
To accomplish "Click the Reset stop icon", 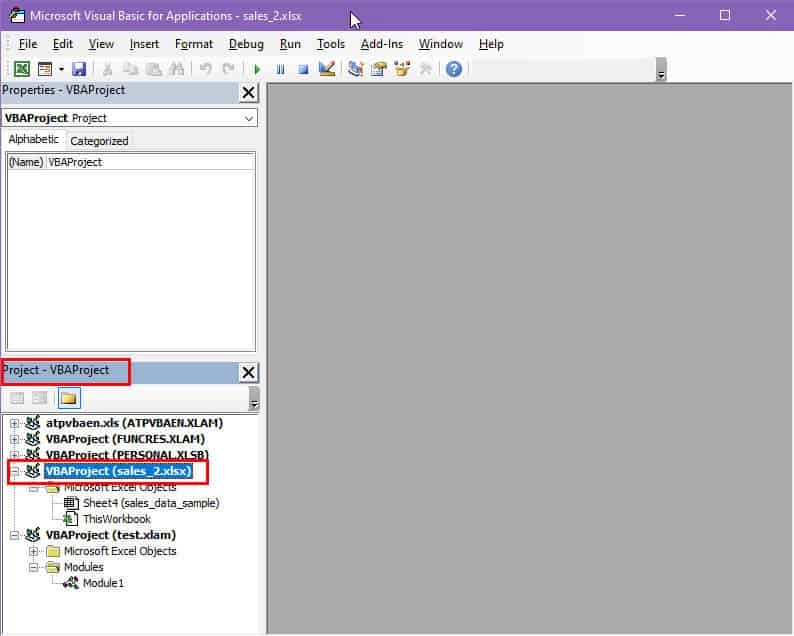I will [303, 69].
